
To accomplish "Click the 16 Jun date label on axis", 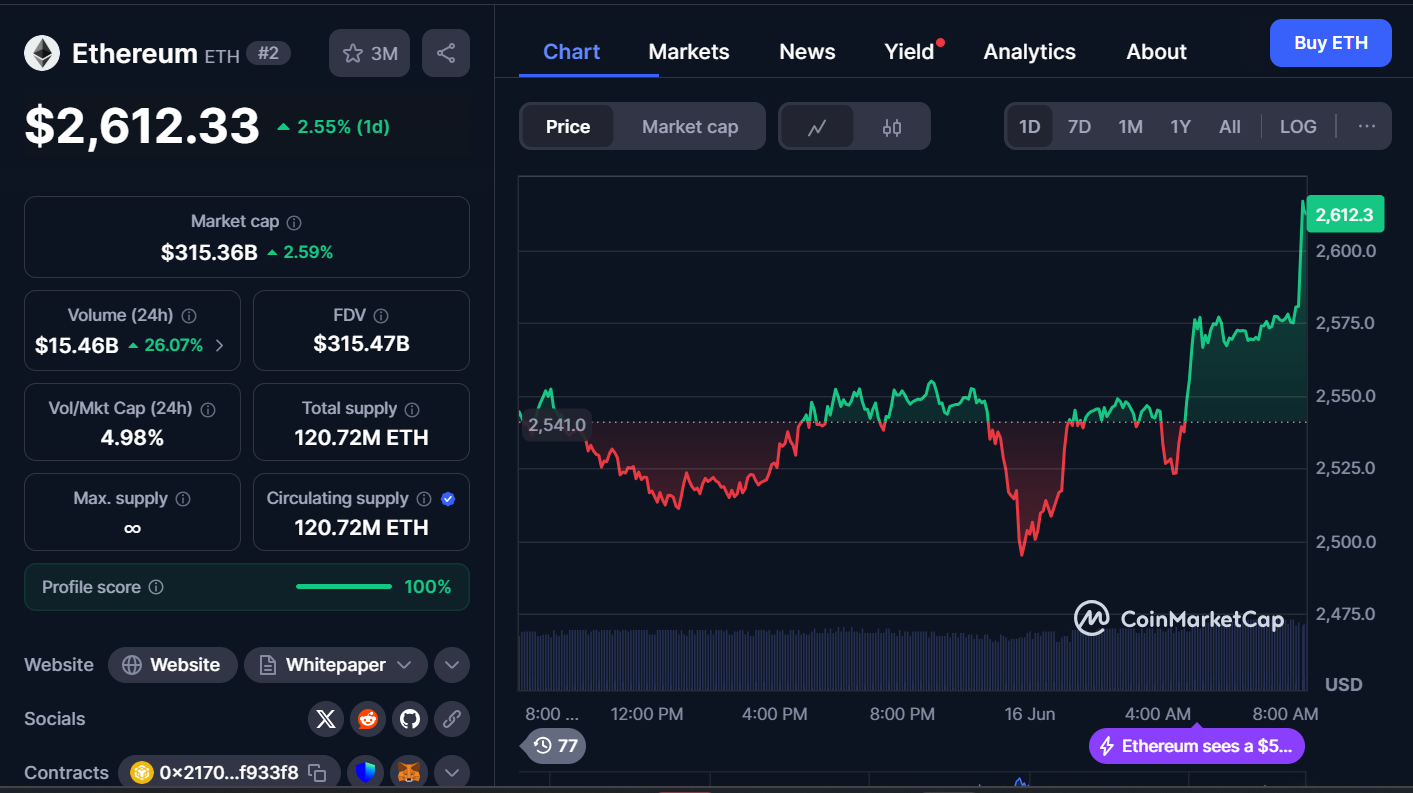I will (1029, 714).
